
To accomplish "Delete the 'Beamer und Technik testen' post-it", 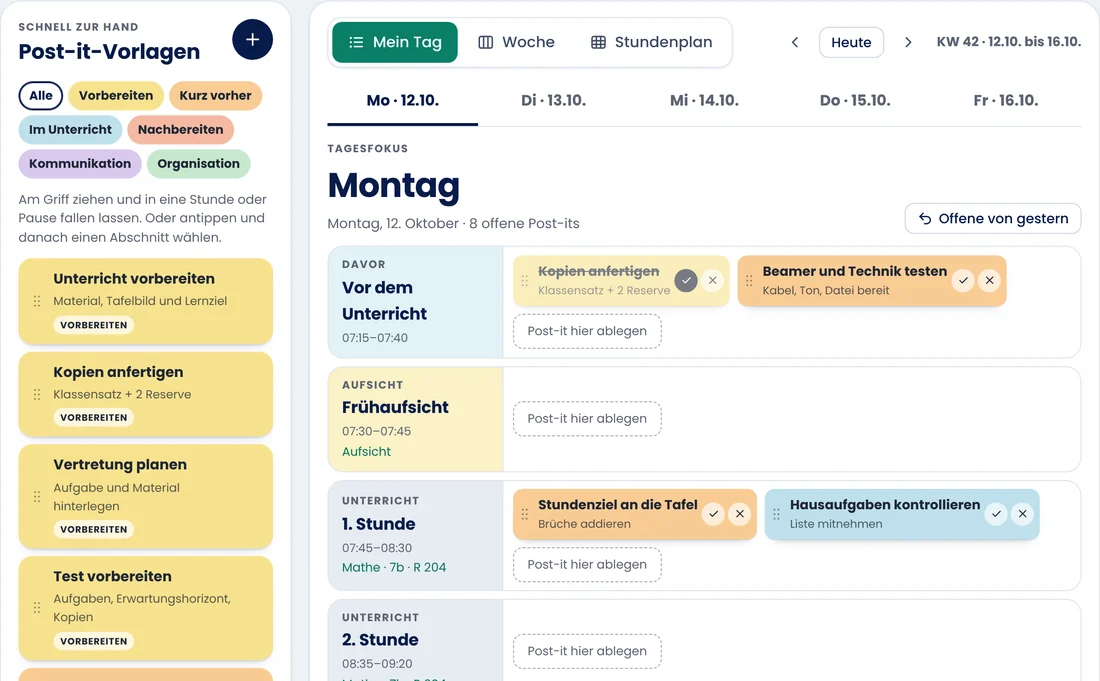I will click(x=989, y=281).
